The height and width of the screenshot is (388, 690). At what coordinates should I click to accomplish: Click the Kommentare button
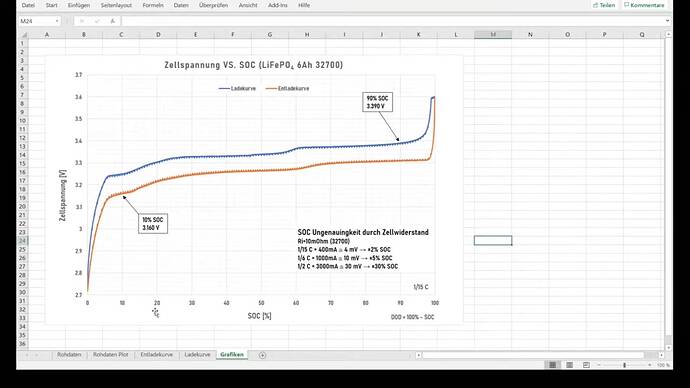tap(644, 5)
